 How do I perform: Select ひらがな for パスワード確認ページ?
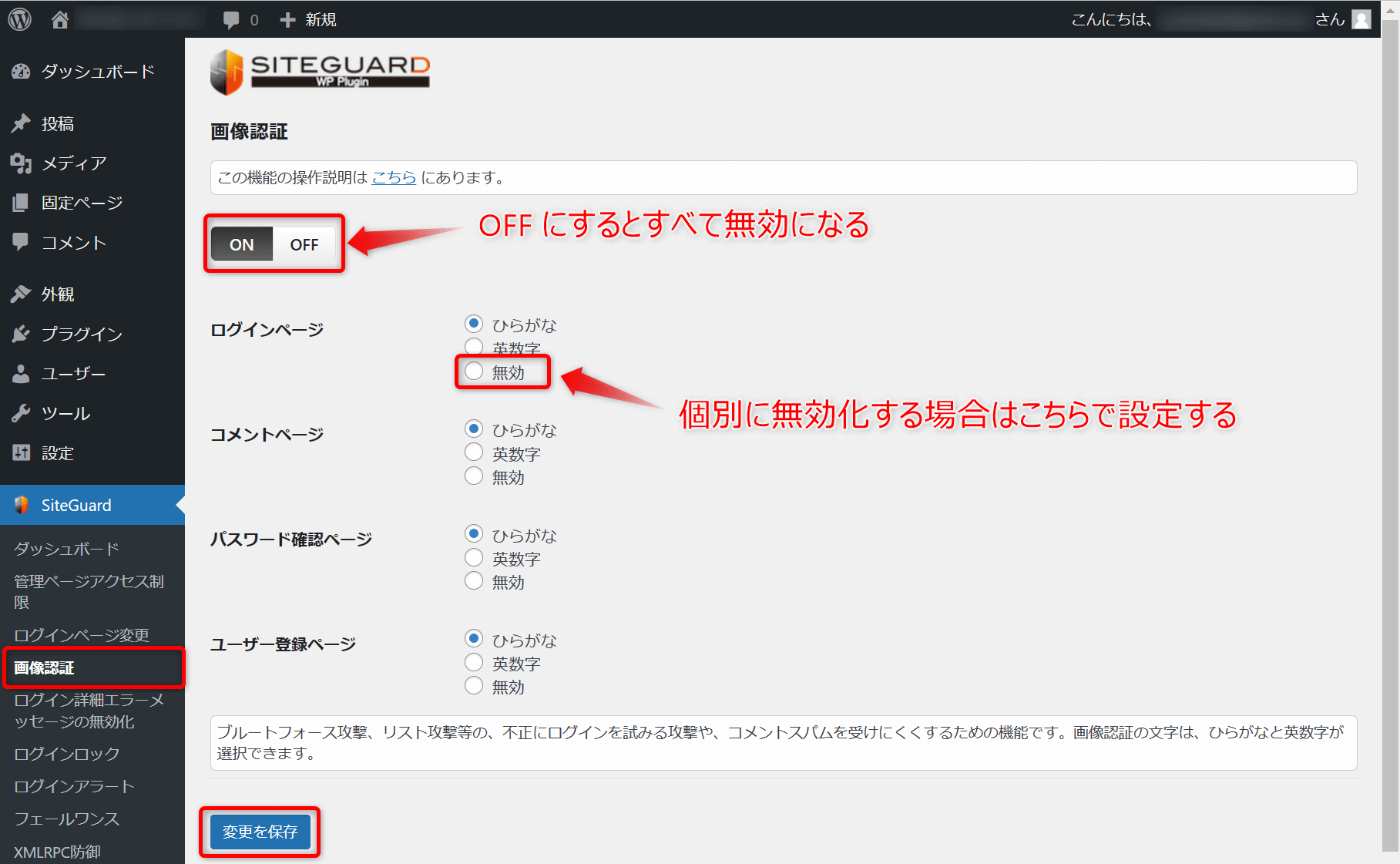tap(474, 533)
